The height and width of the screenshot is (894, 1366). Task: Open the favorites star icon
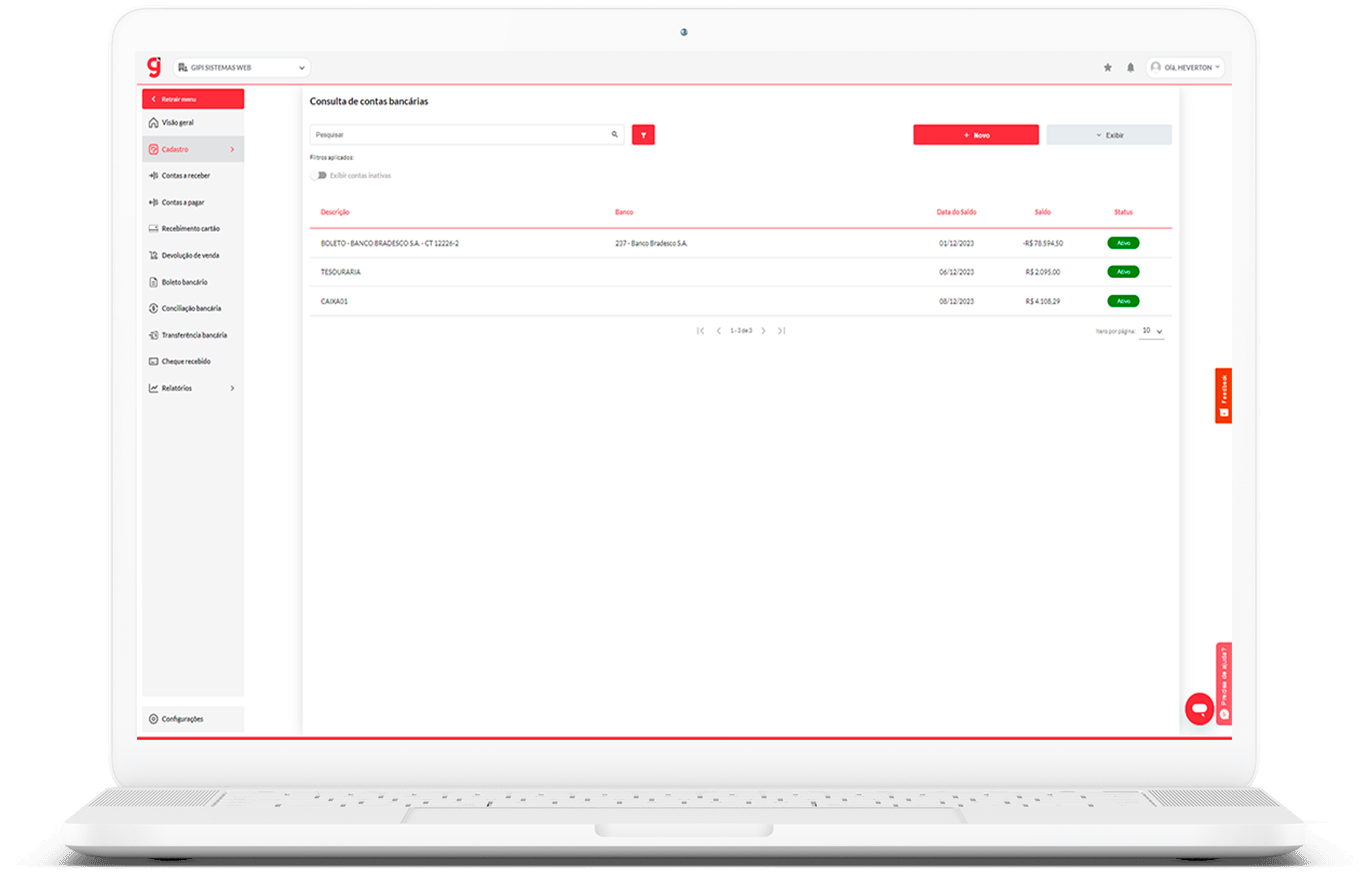[1107, 68]
